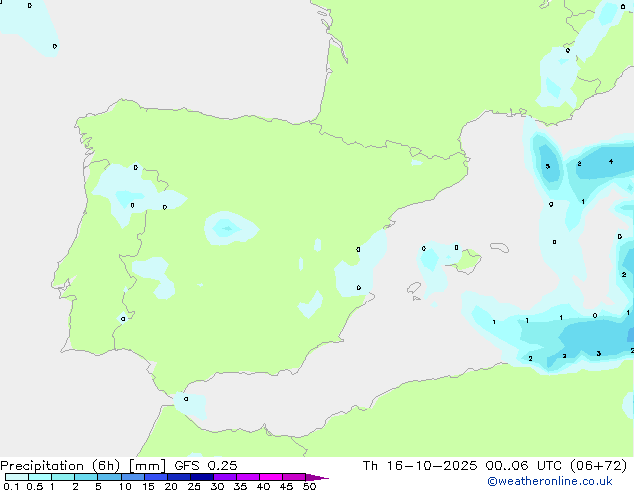Click the 'GFS 0.25' model label
Viewport: 634px width, 490px height.
[x=206, y=466]
